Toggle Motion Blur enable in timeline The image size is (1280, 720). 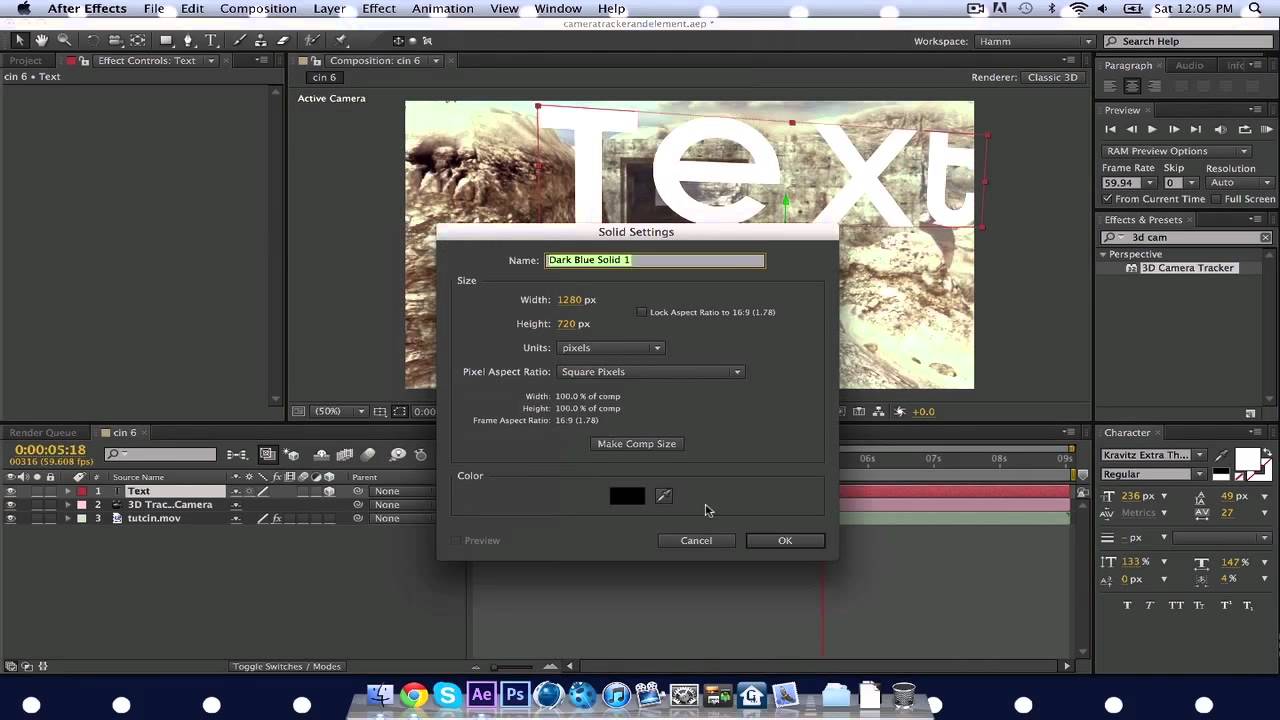click(x=368, y=455)
